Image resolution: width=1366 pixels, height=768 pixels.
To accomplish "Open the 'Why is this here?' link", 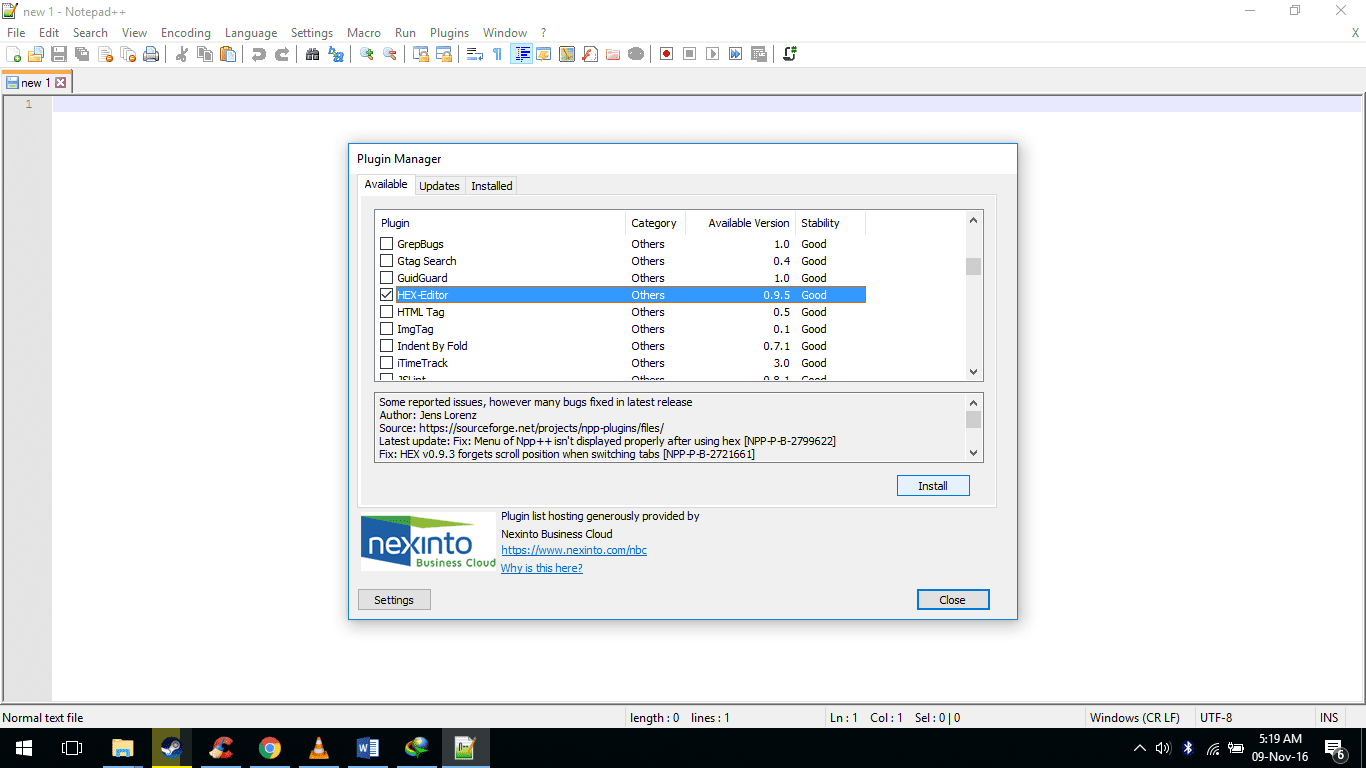I will coord(541,568).
